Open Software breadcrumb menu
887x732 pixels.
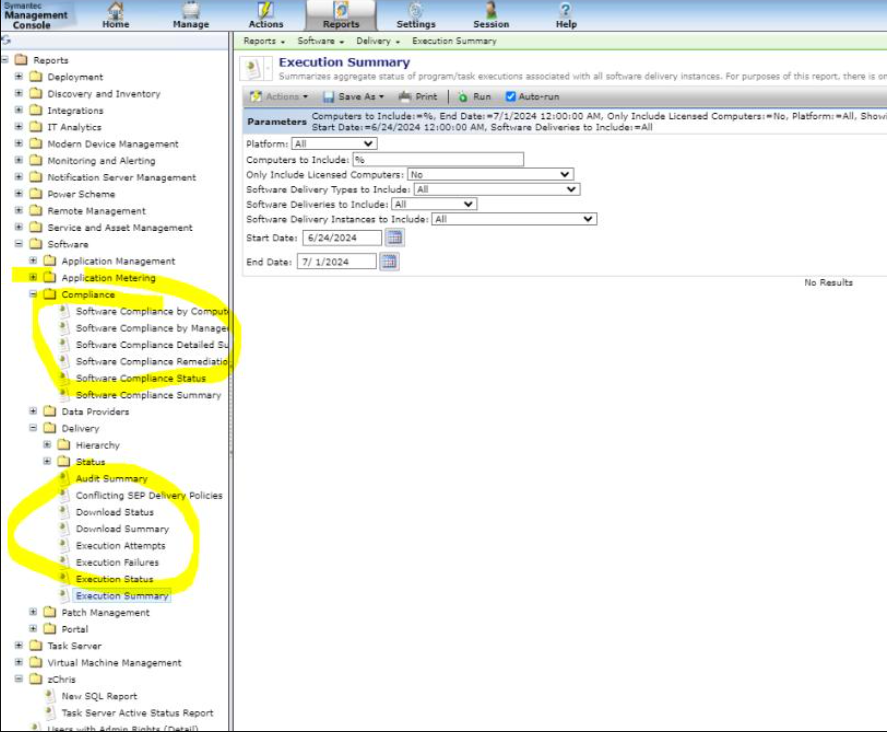[320, 41]
